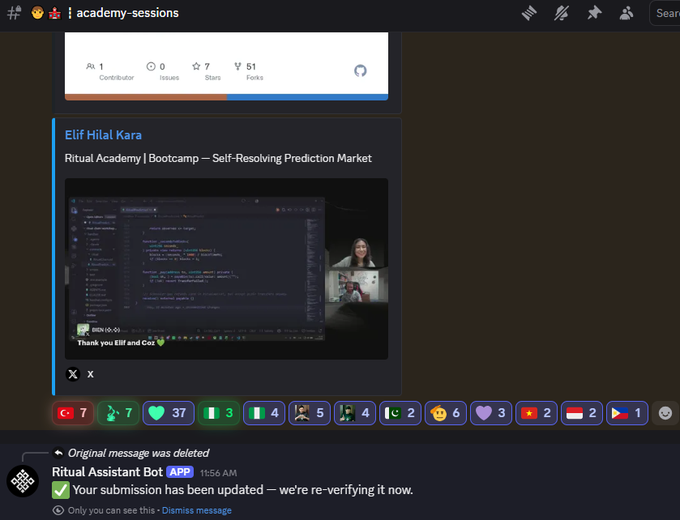Toggle the Indonesia flag reaction with 2
Viewport: 680px width, 520px height.
582,413
